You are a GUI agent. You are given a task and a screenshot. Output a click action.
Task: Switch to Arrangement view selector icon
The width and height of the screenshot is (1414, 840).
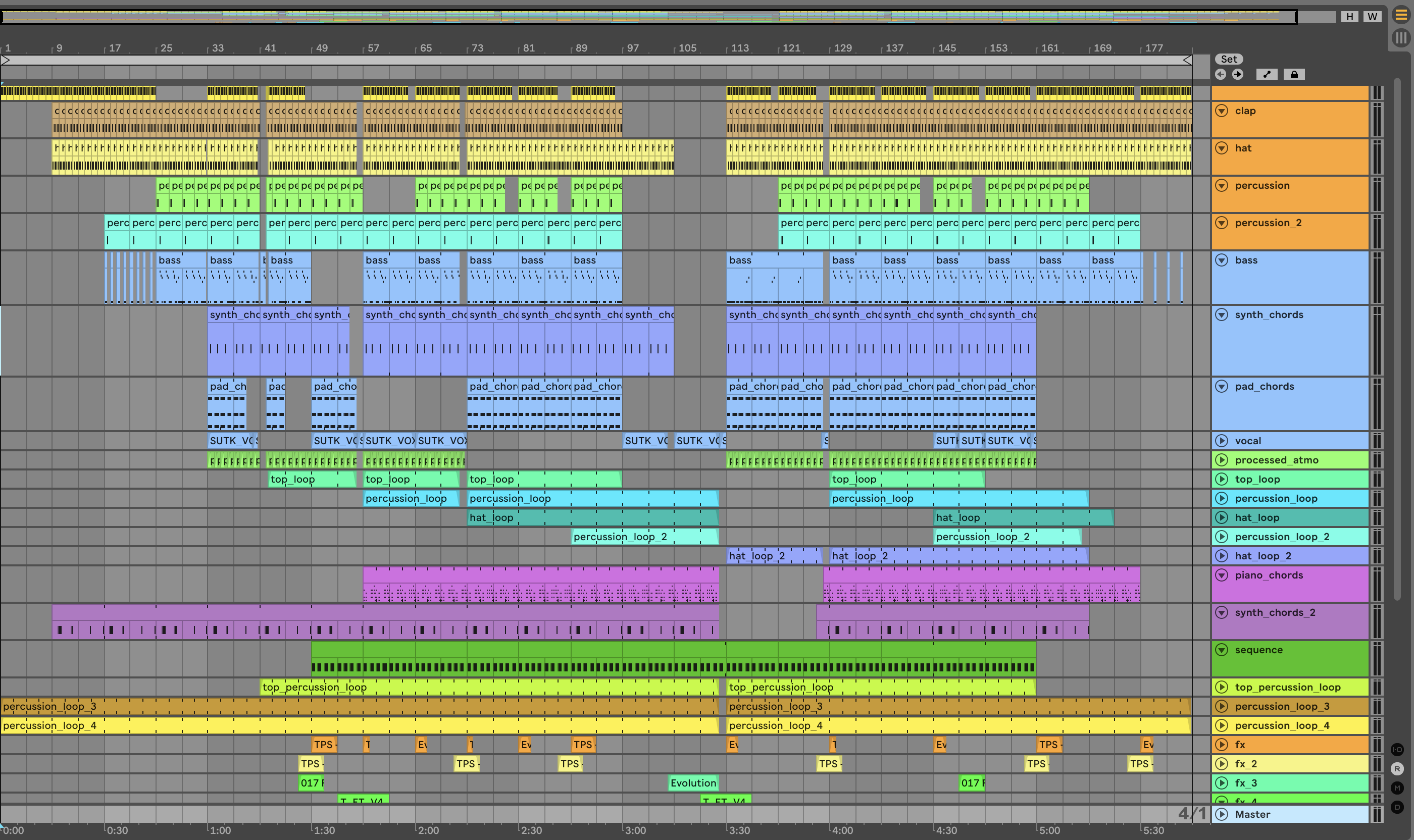click(1401, 15)
